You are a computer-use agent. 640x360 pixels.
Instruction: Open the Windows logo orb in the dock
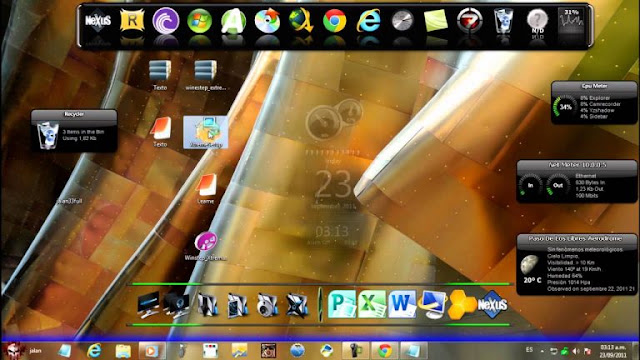199,20
